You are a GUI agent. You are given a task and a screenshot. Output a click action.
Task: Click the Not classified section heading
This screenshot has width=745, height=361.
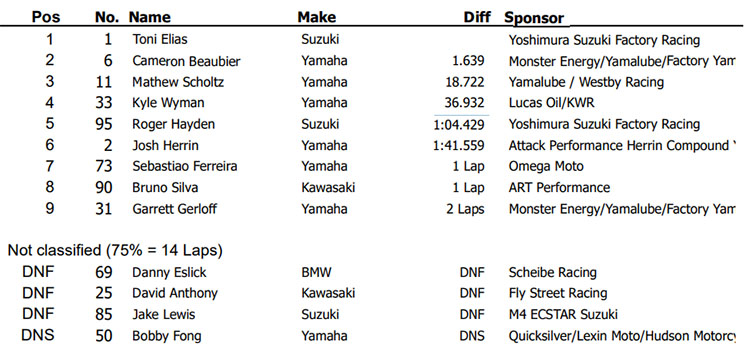click(115, 250)
